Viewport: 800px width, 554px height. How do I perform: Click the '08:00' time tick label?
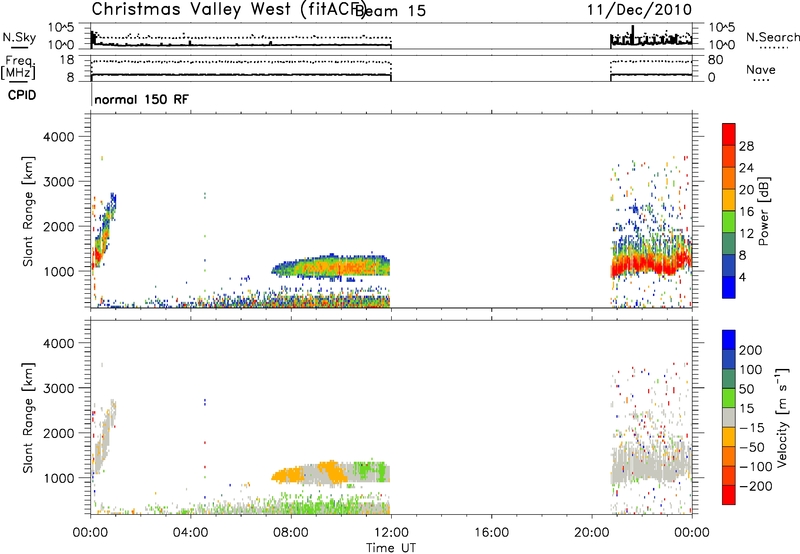[x=291, y=533]
